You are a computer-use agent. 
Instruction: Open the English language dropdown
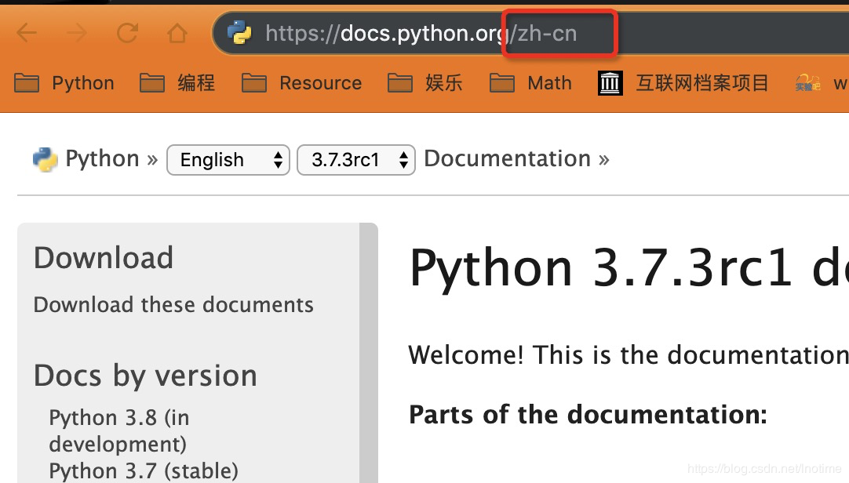(228, 160)
